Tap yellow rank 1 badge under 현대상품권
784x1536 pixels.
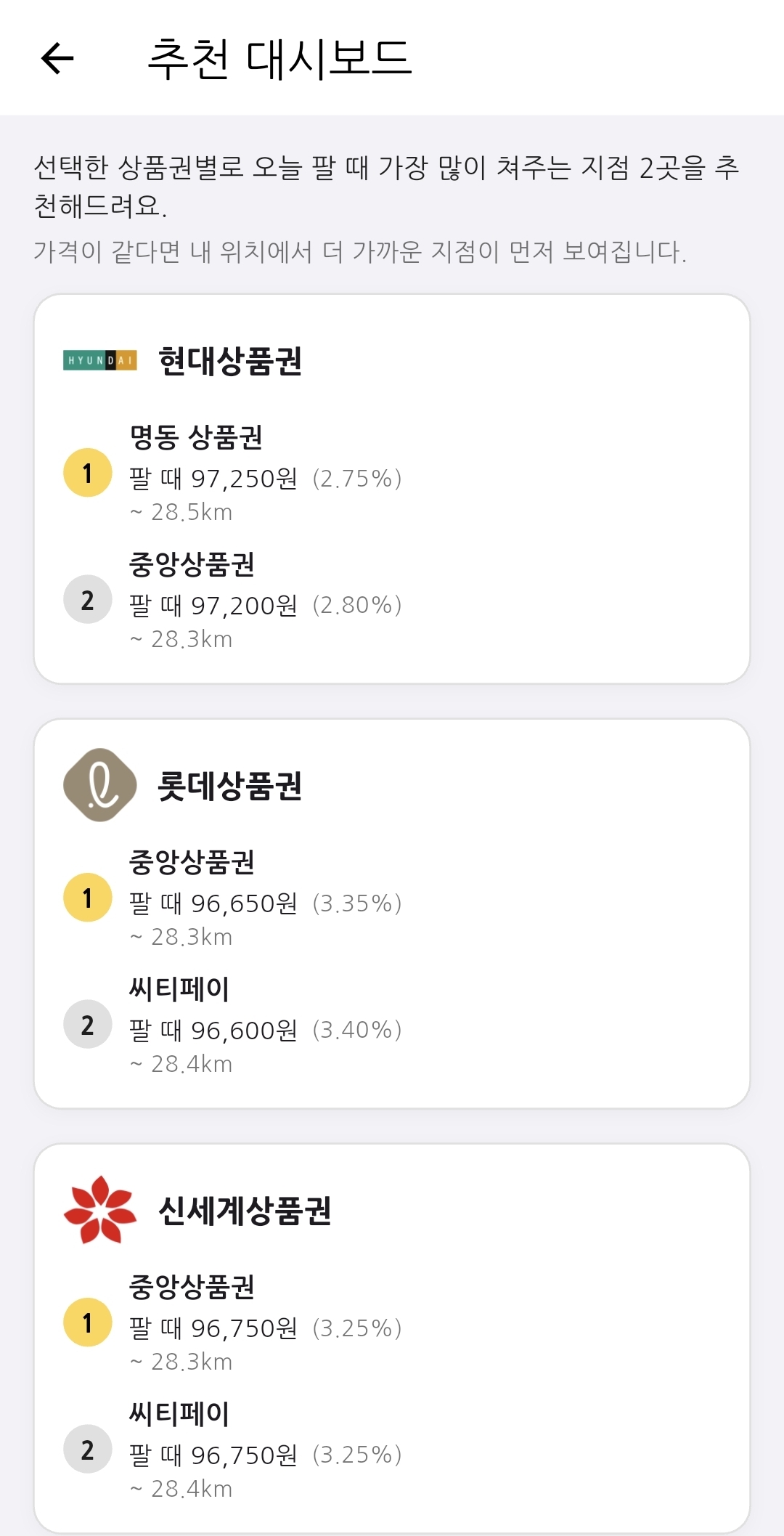tap(88, 473)
